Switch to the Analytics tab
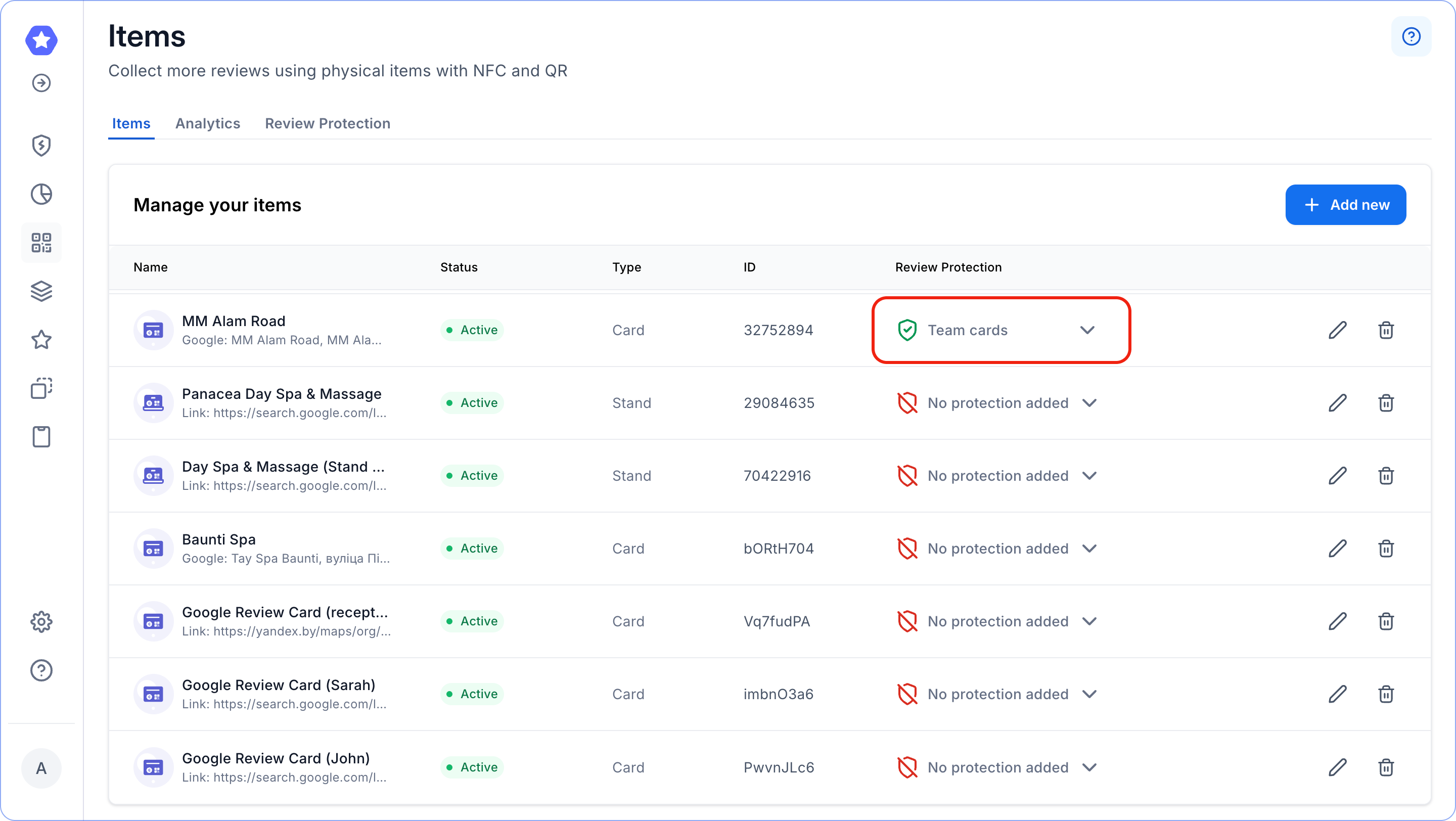Viewport: 1456px width, 821px height. (x=207, y=123)
